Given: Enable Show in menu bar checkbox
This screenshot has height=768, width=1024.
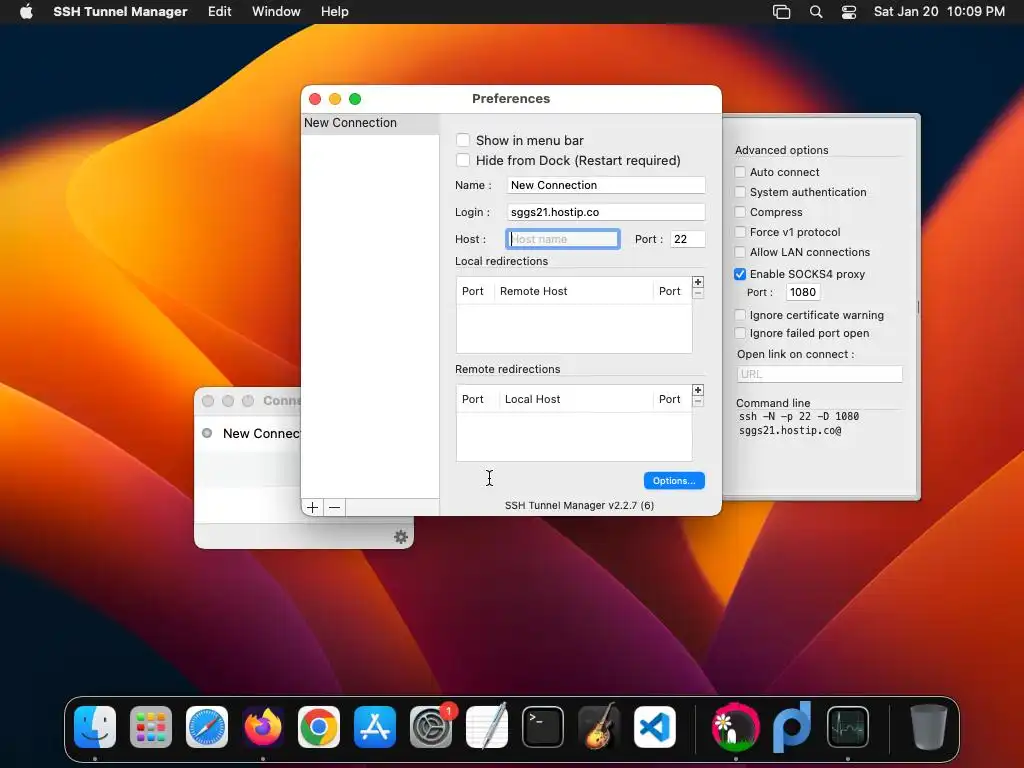Looking at the screenshot, I should coord(462,140).
